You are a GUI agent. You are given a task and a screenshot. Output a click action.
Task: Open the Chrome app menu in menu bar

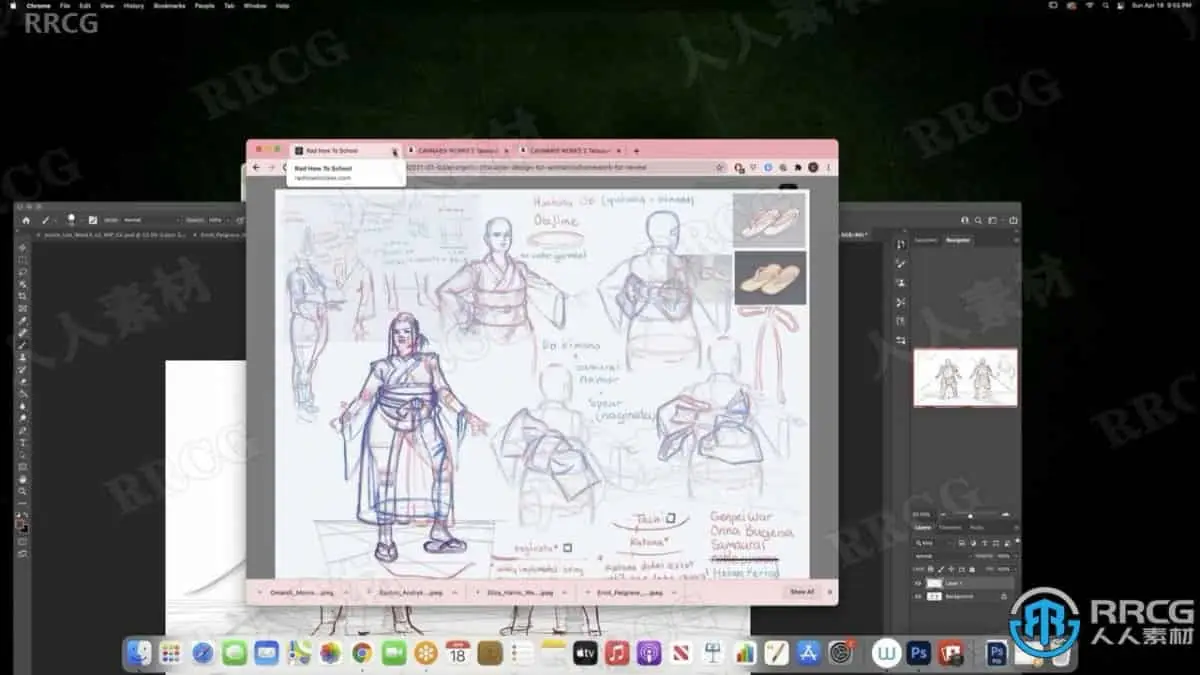(39, 5)
